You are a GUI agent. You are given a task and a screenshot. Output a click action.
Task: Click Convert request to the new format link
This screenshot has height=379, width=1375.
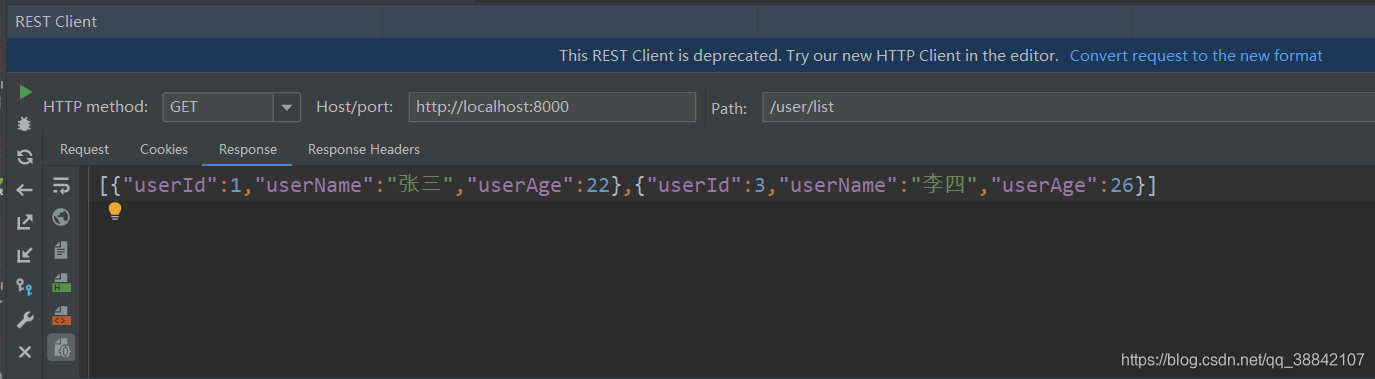point(1196,56)
